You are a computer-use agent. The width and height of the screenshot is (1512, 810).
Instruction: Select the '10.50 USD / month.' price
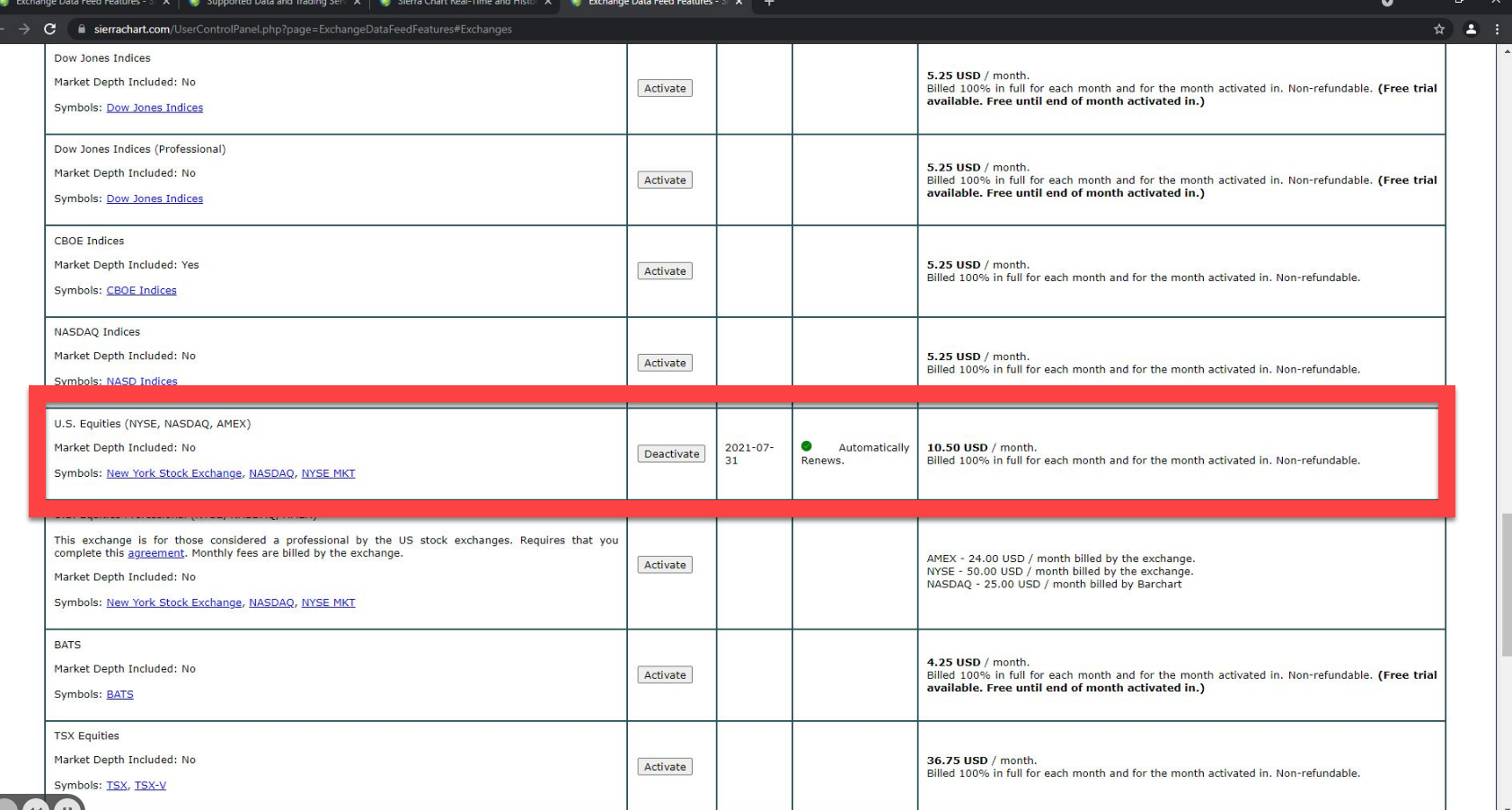coord(981,447)
